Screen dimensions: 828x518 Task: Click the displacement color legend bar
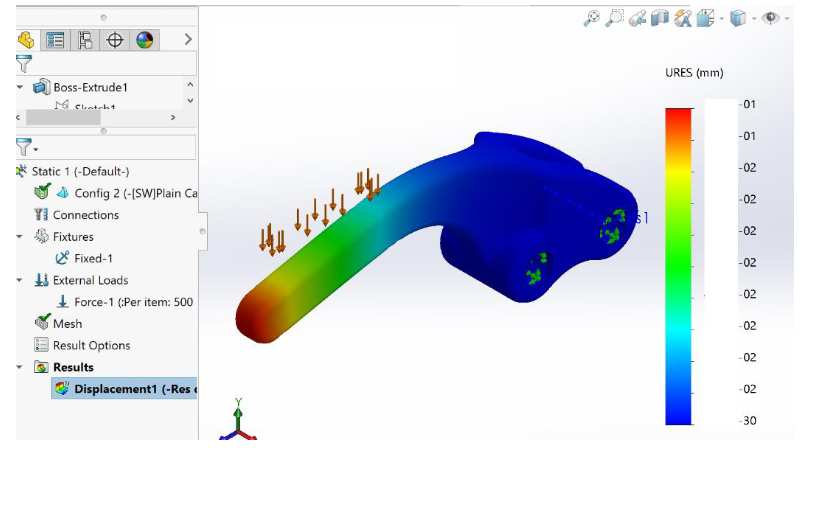click(678, 266)
